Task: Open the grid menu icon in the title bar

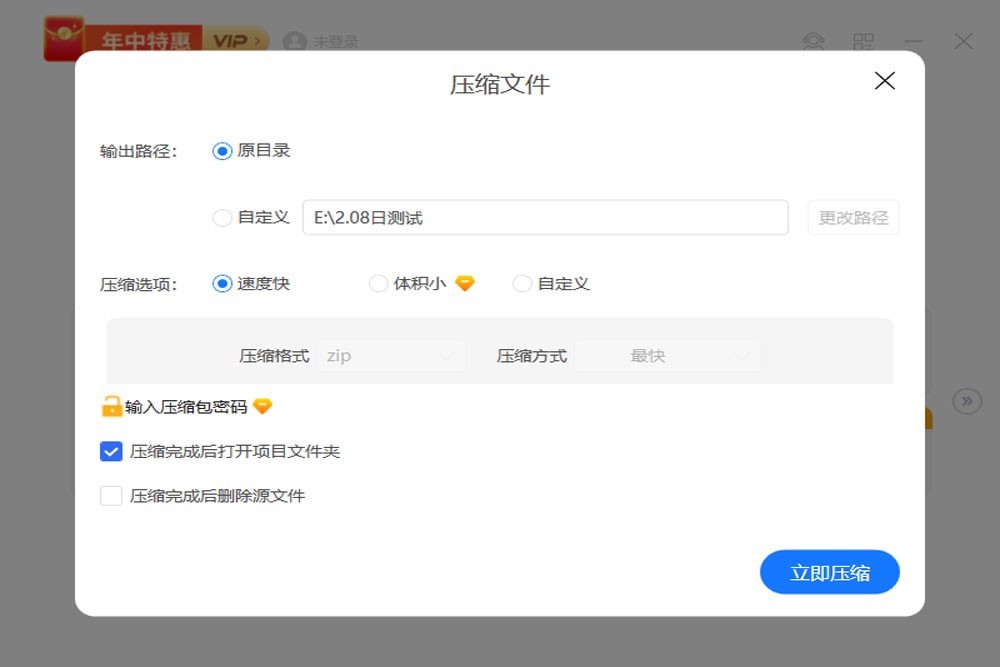Action: [864, 41]
